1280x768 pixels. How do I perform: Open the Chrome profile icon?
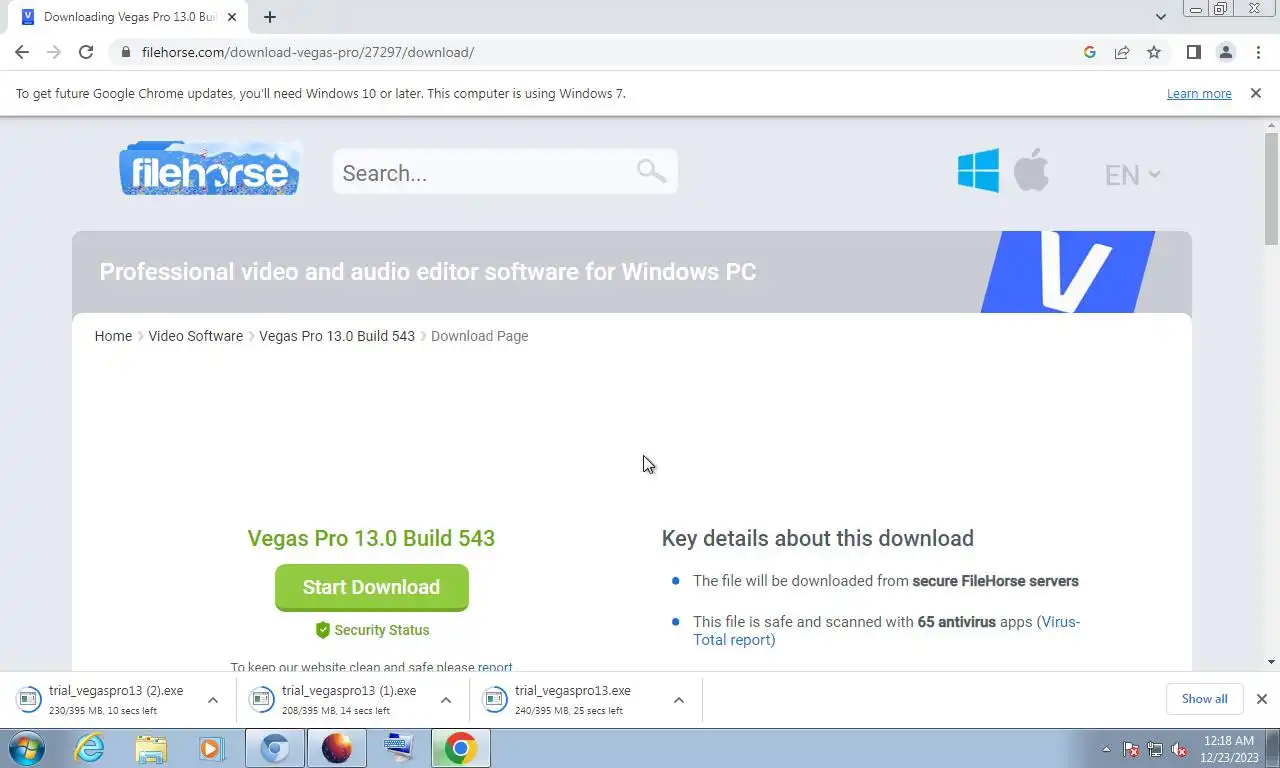point(1225,52)
